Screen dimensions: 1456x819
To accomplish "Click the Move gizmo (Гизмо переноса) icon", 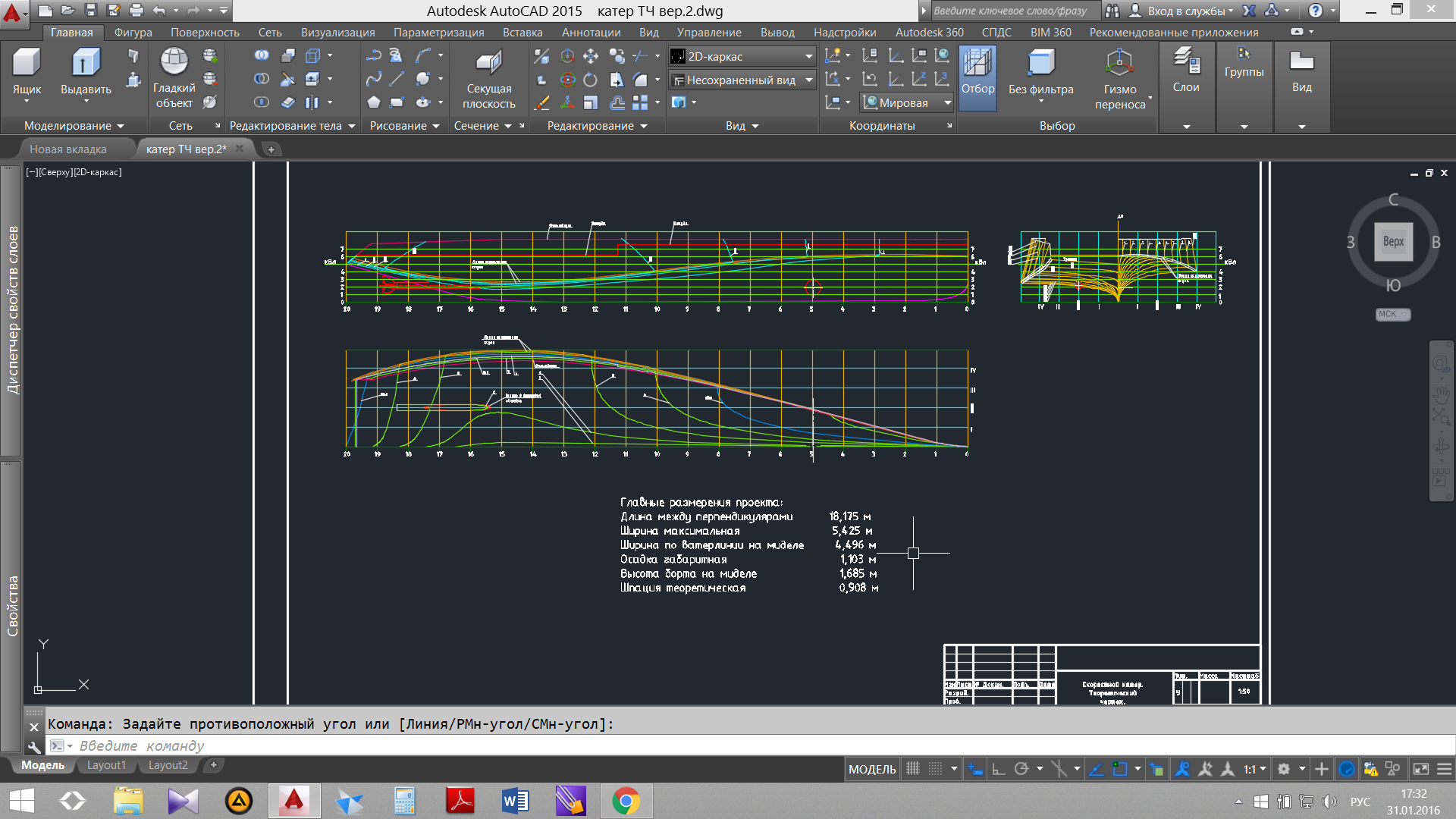I will tap(1119, 63).
